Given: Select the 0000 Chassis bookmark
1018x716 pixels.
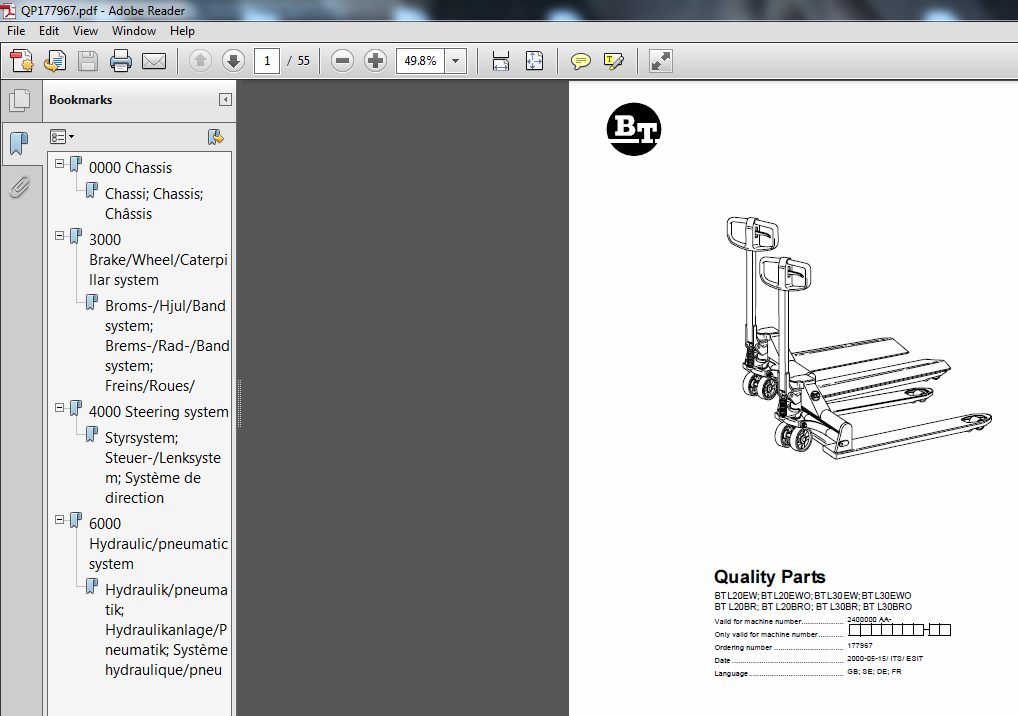Looking at the screenshot, I should pyautogui.click(x=130, y=167).
